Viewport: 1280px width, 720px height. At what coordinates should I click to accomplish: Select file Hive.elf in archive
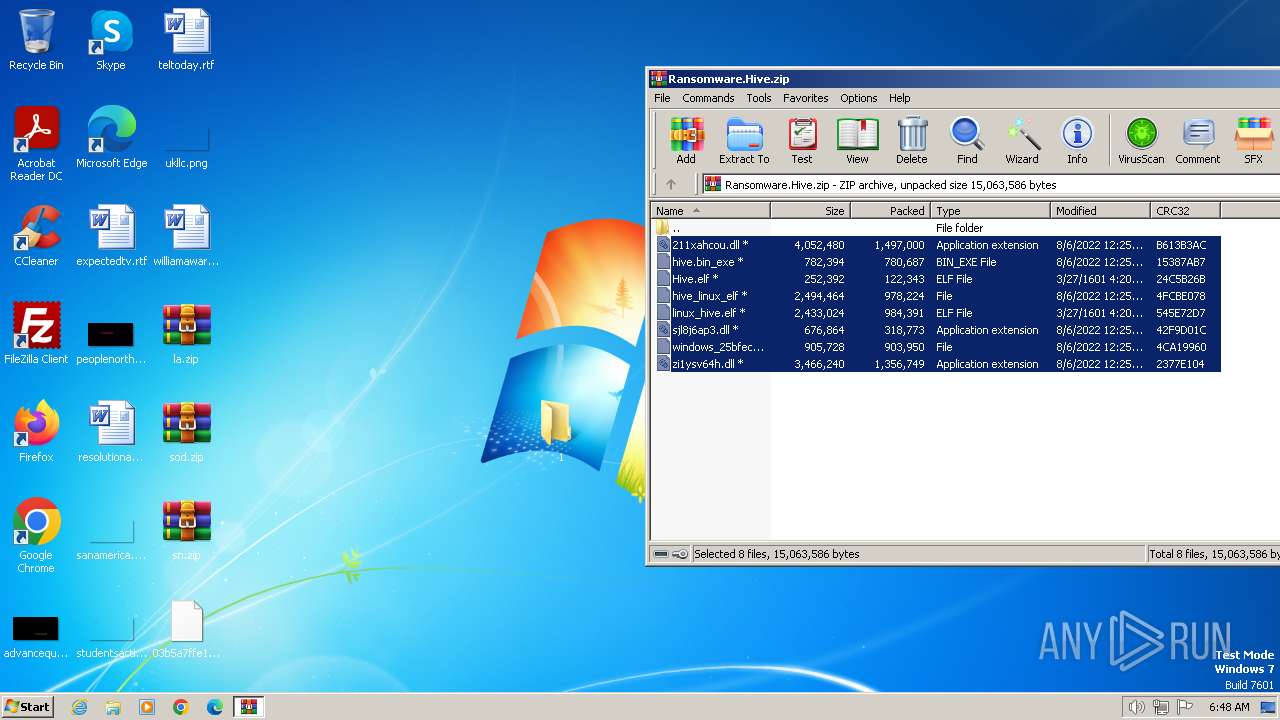[938, 279]
